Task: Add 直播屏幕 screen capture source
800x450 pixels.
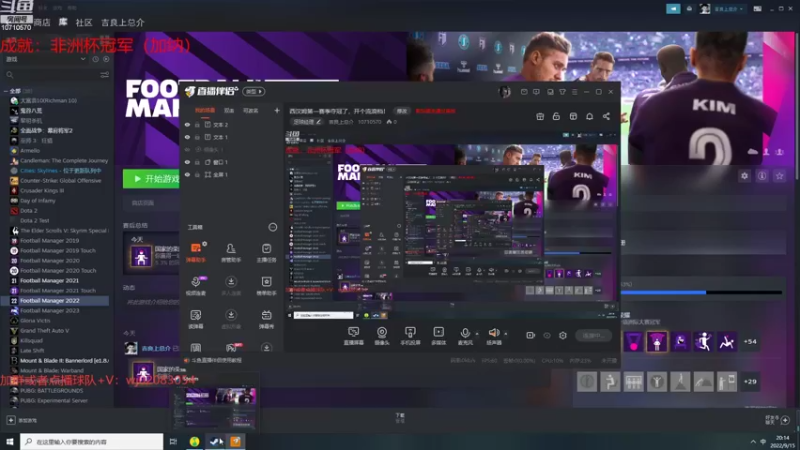Action: 354,336
